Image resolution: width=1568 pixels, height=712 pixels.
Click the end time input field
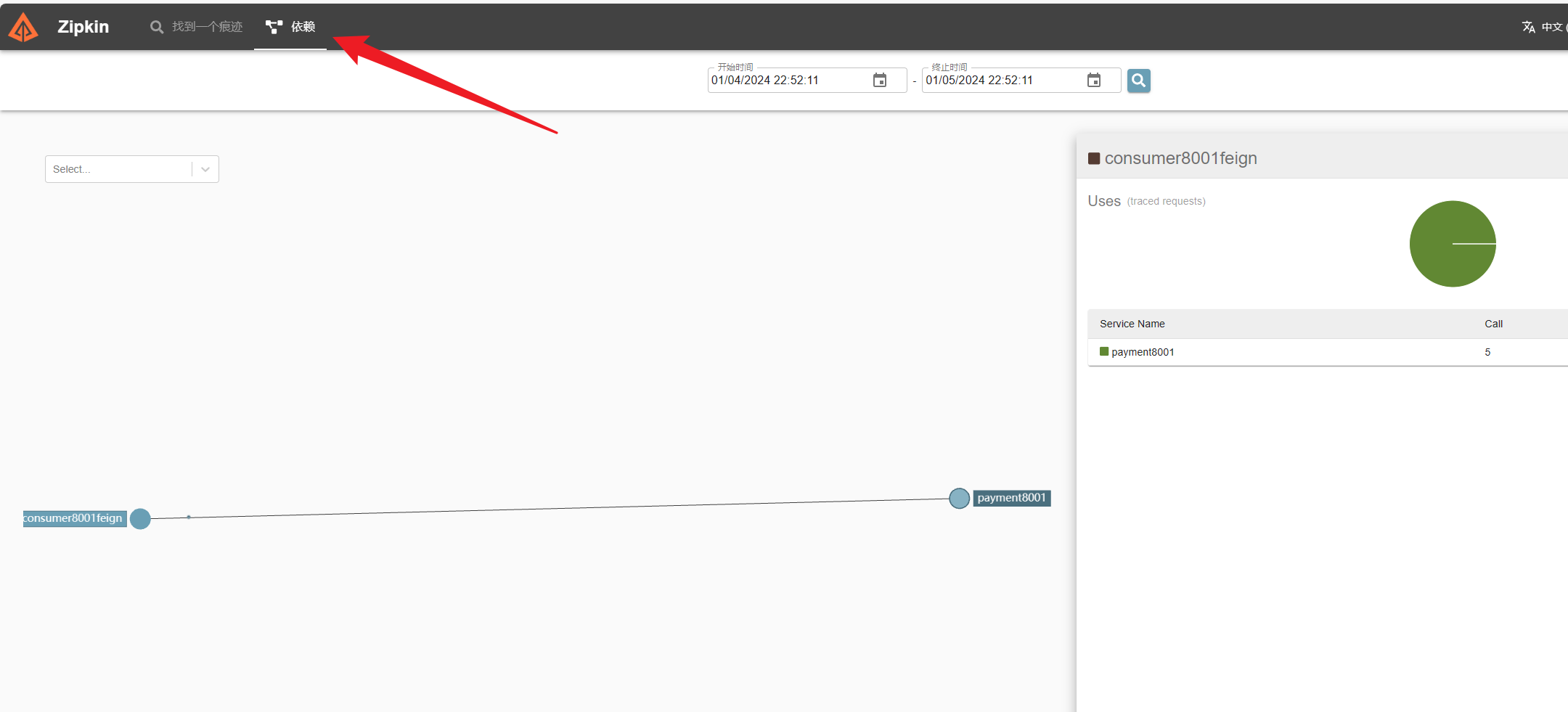(1002, 81)
